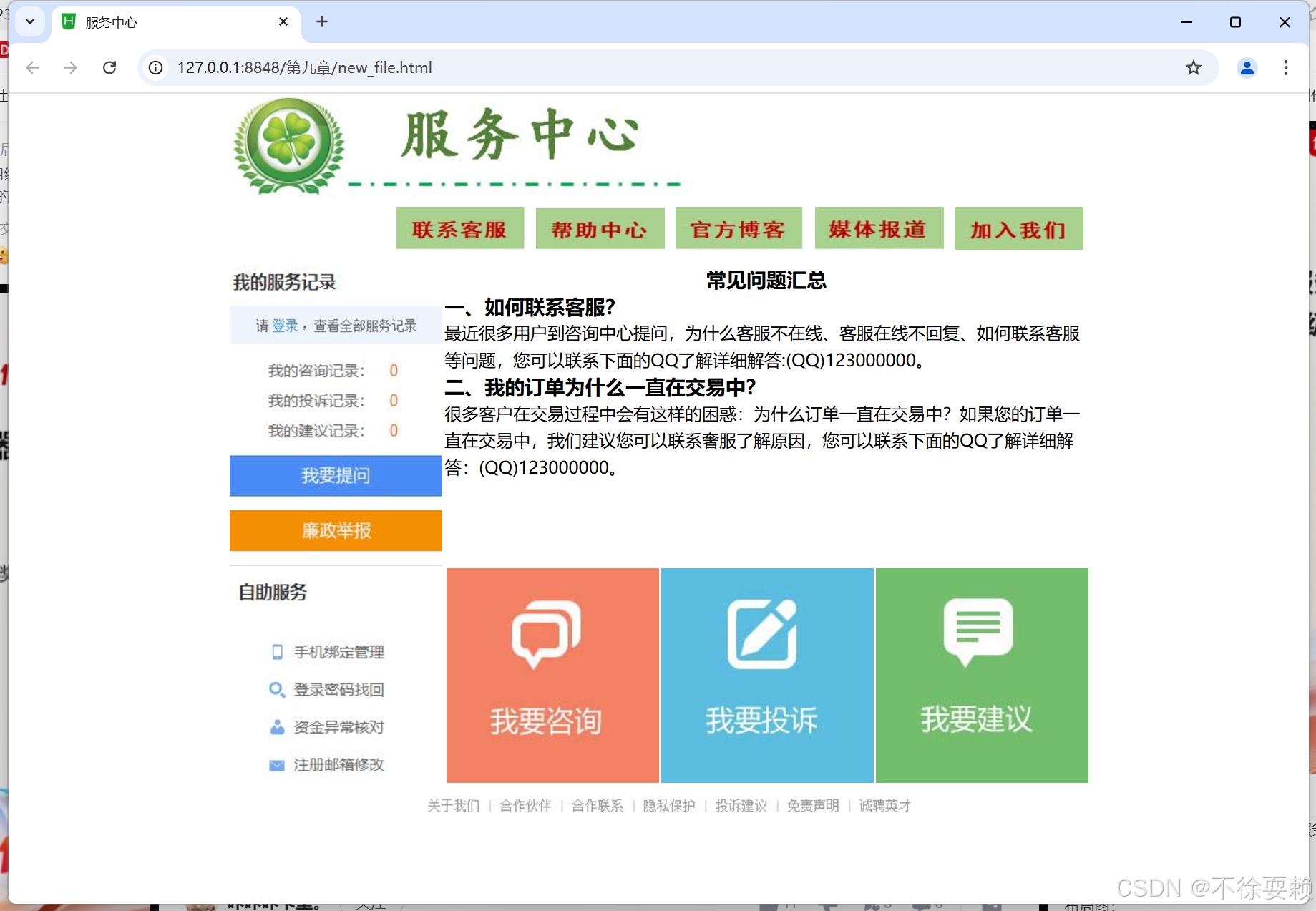The height and width of the screenshot is (911, 1316).
Task: Open the tab search chevron
Action: pyautogui.click(x=29, y=21)
